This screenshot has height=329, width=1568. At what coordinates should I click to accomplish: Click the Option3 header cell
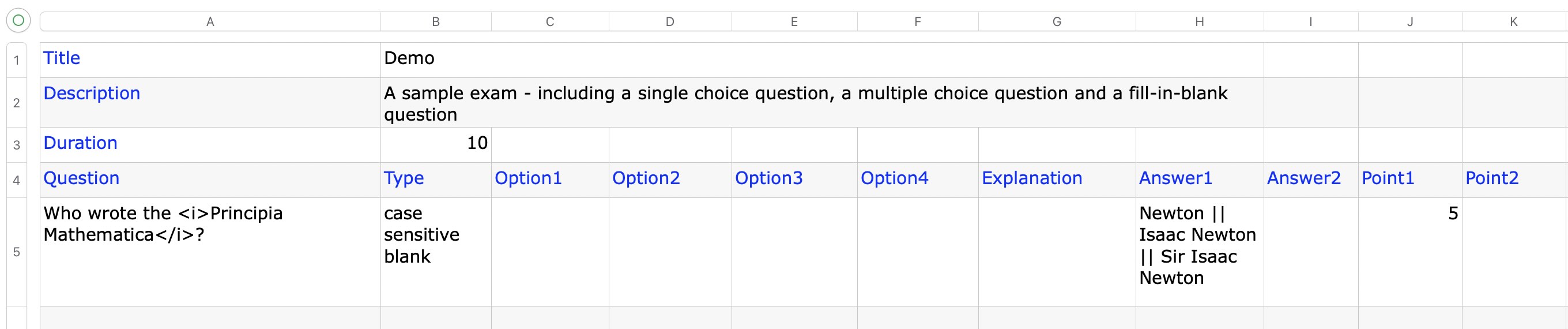coord(794,179)
